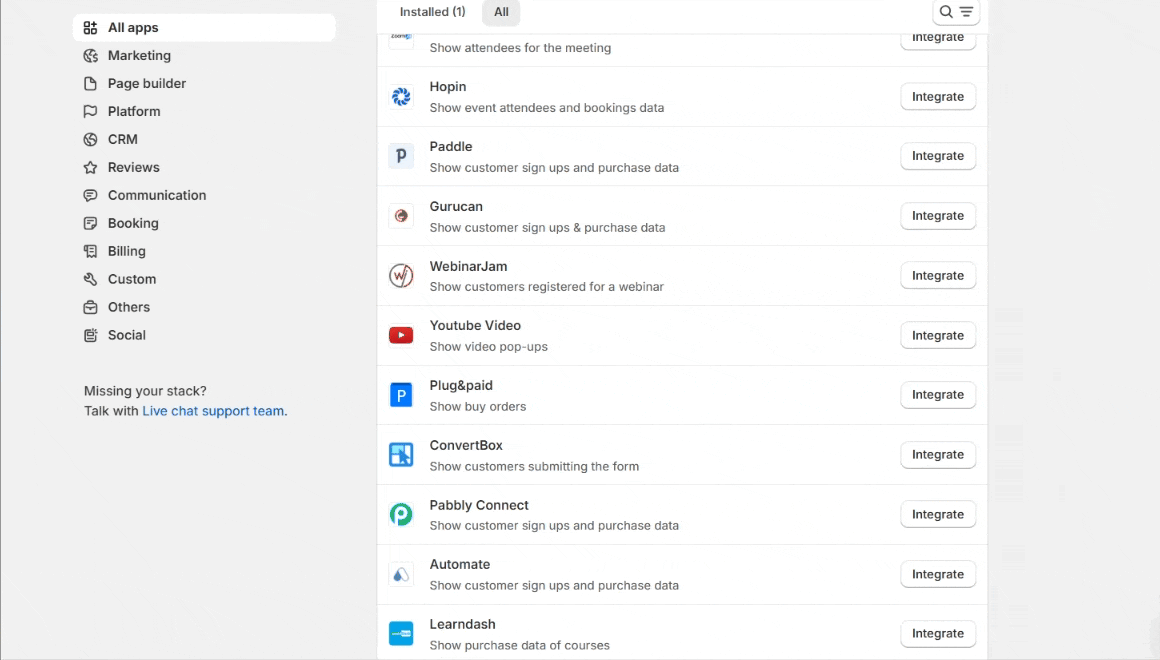Click the ConvertBox logo icon
Screen dimensions: 1160x660
coord(401,455)
